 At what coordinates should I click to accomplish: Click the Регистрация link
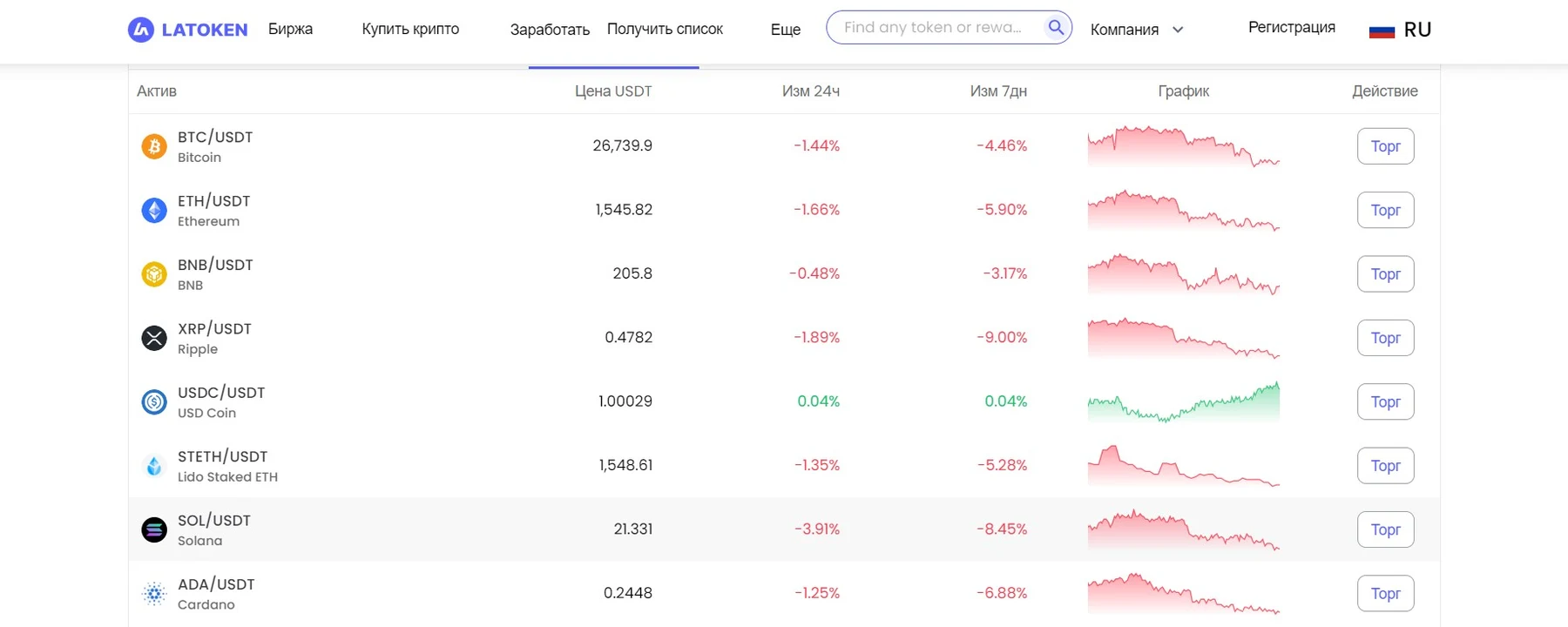coord(1292,27)
